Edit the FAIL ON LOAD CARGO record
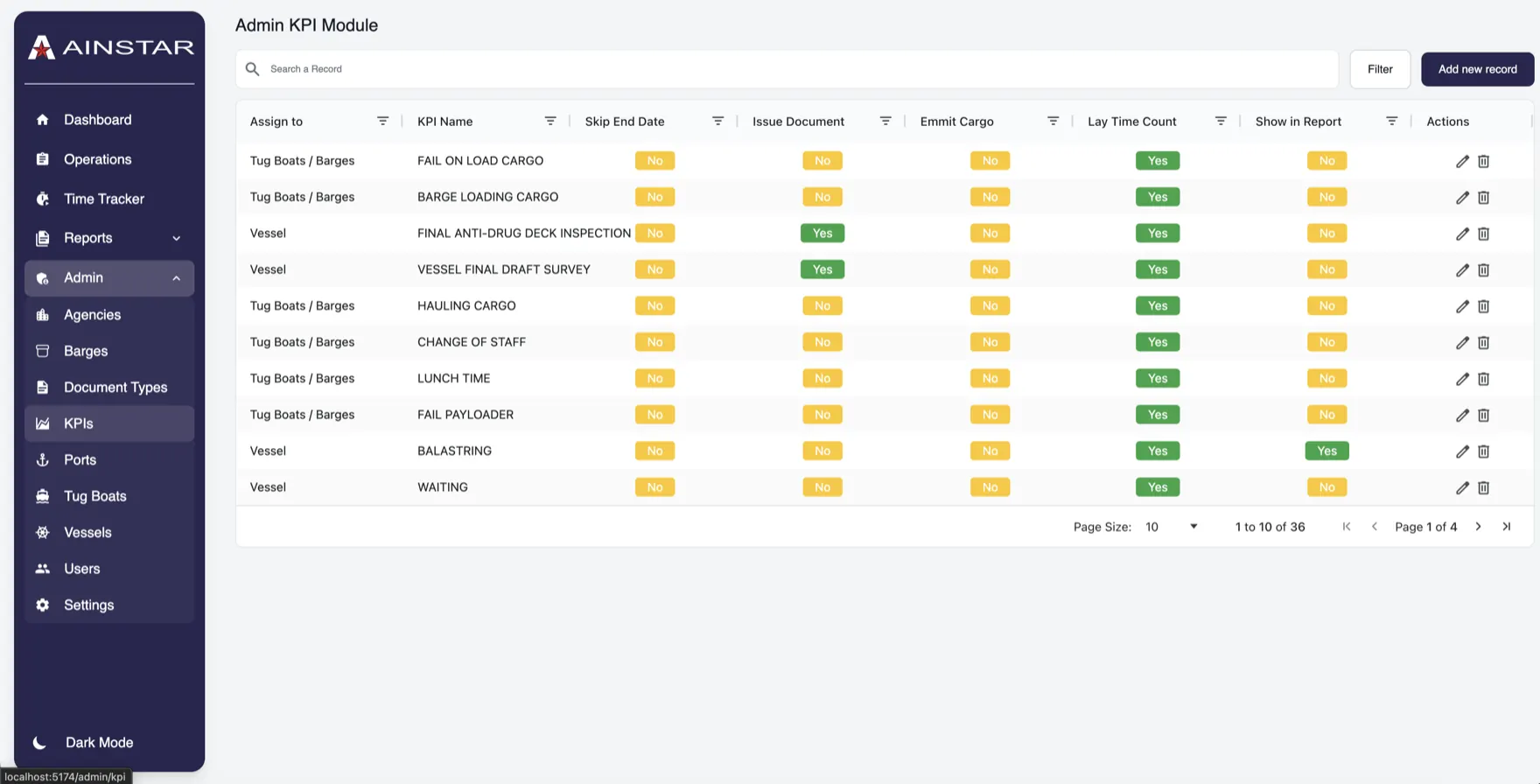Image resolution: width=1540 pixels, height=784 pixels. [1462, 161]
